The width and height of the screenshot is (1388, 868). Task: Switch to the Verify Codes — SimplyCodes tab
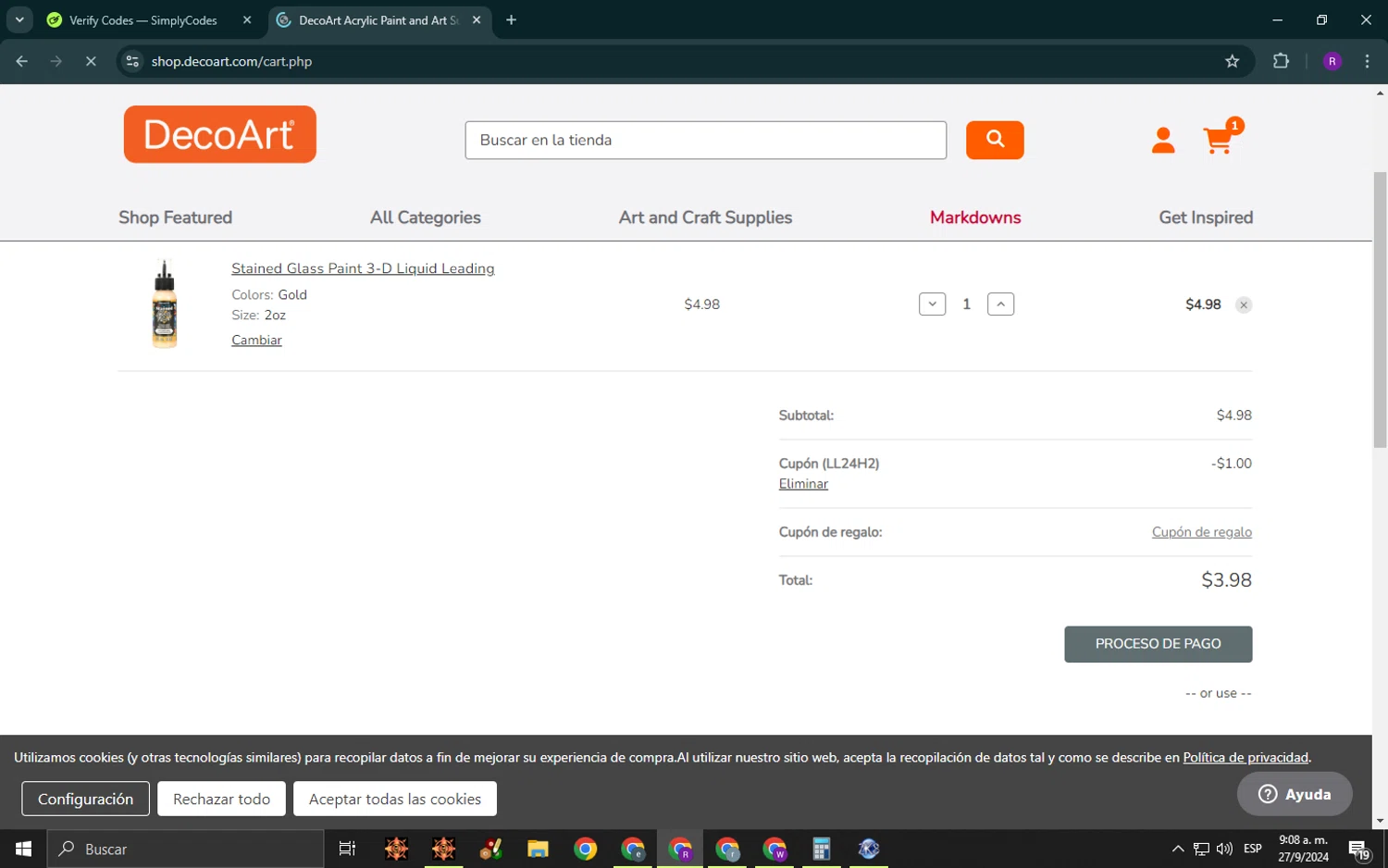point(143,20)
